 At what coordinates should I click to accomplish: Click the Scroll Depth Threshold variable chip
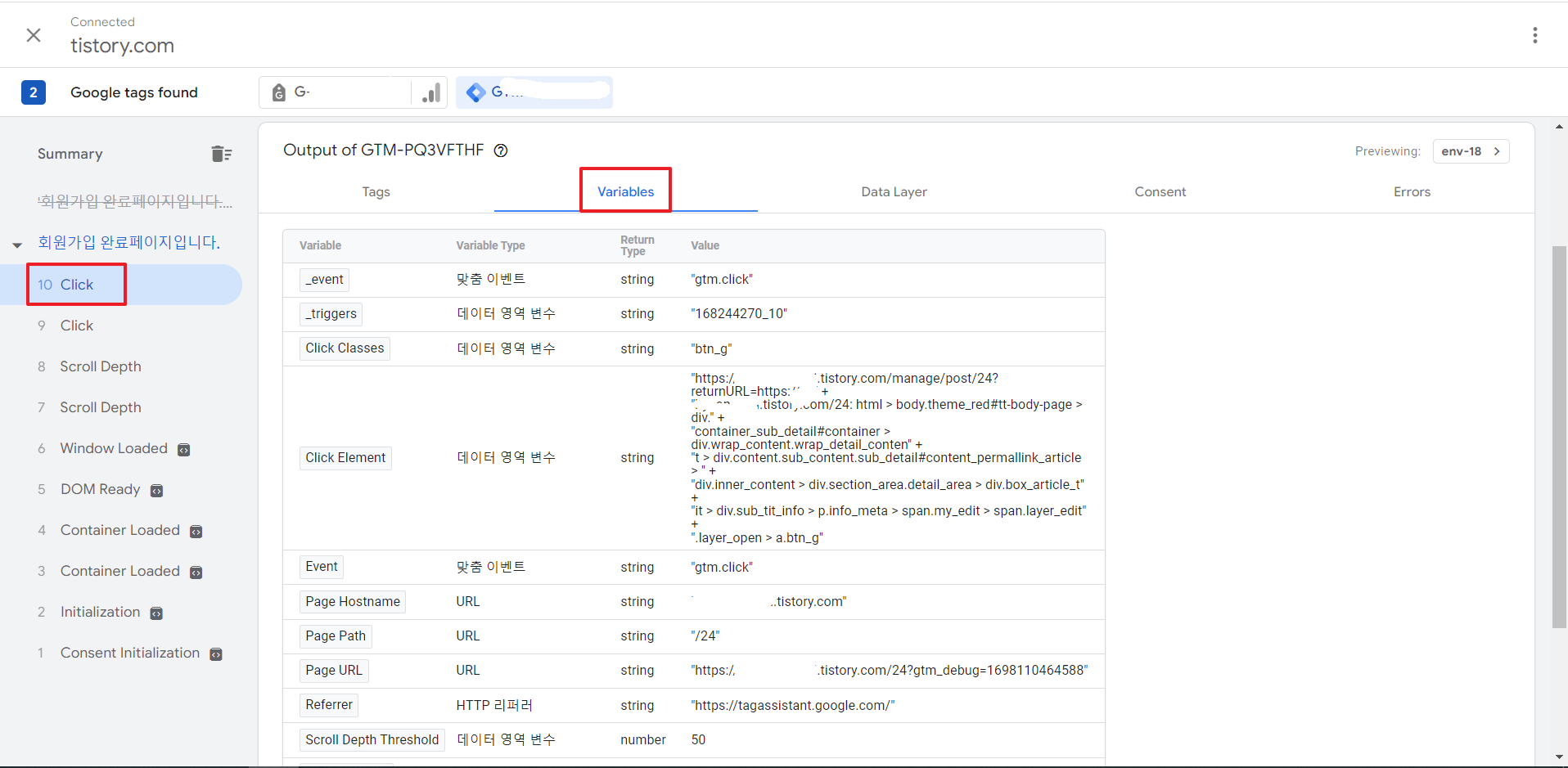pyautogui.click(x=372, y=740)
